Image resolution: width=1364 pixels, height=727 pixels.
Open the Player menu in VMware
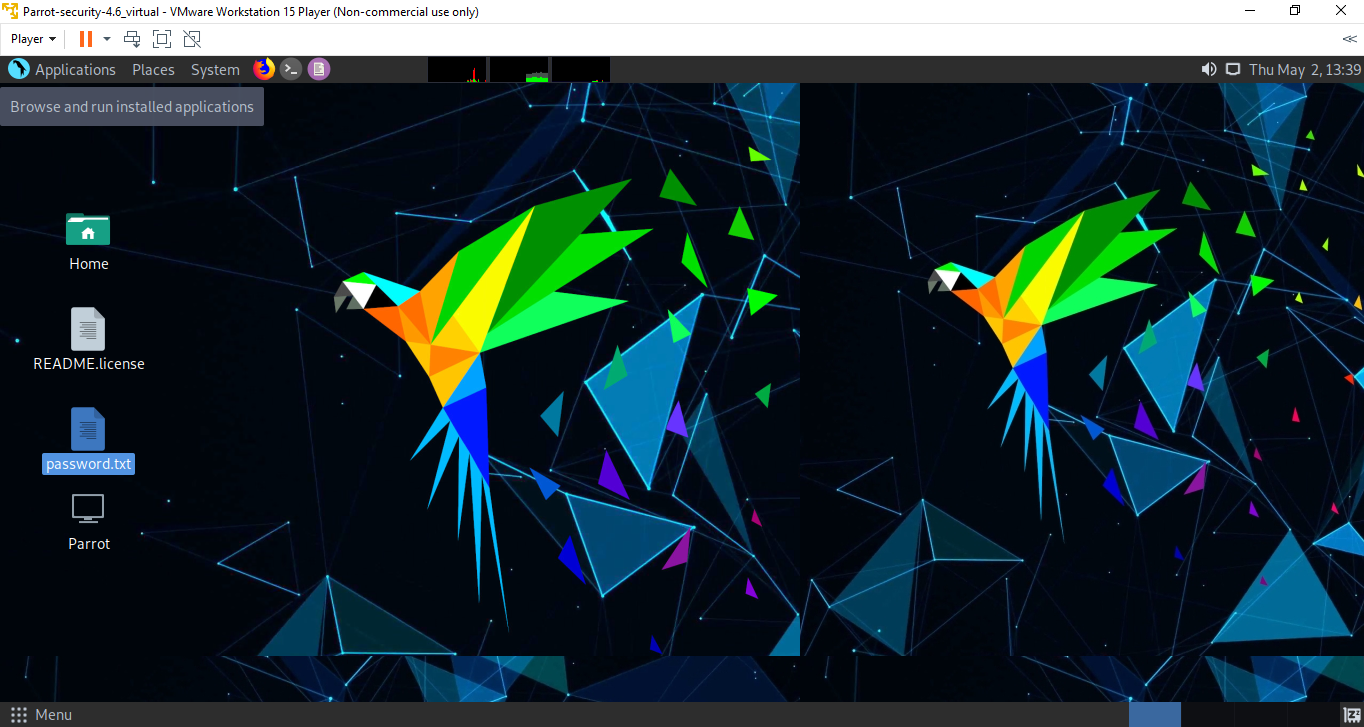pyautogui.click(x=33, y=39)
